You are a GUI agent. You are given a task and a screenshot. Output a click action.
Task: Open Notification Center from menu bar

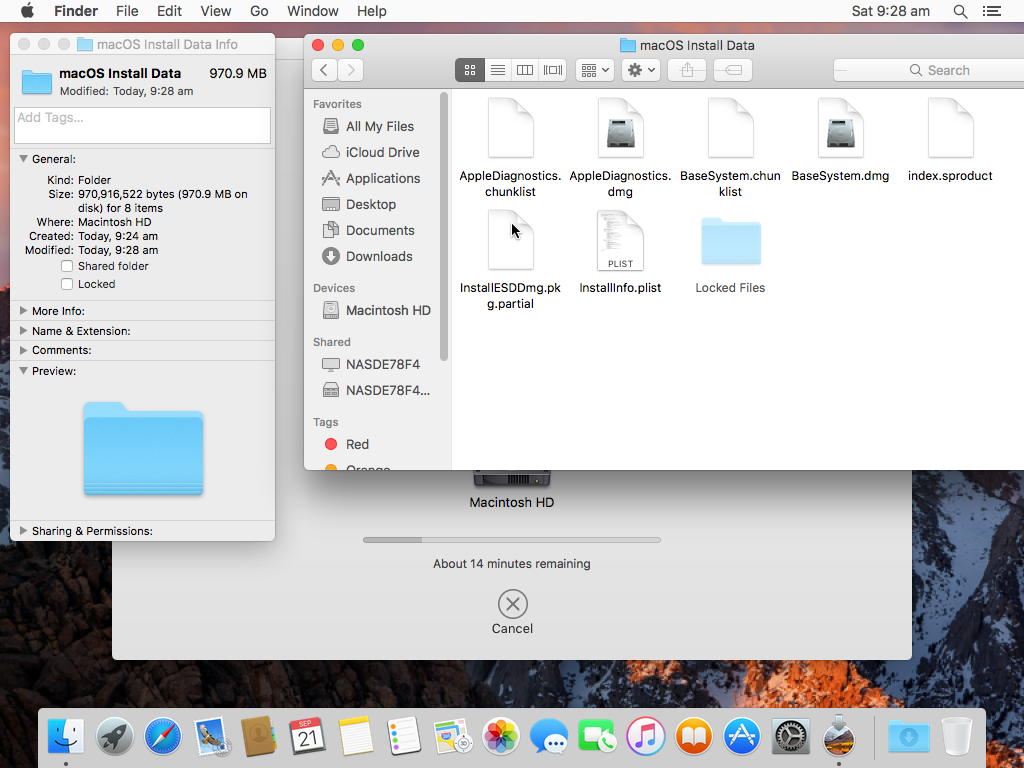point(992,11)
